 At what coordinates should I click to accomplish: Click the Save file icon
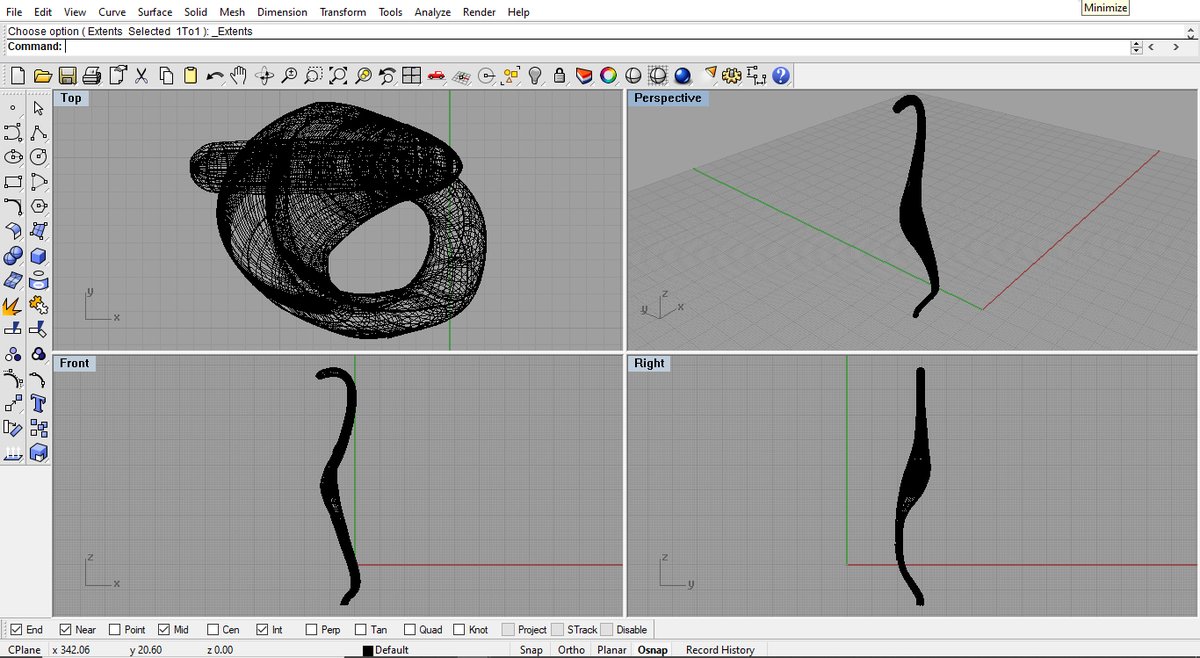pos(67,76)
